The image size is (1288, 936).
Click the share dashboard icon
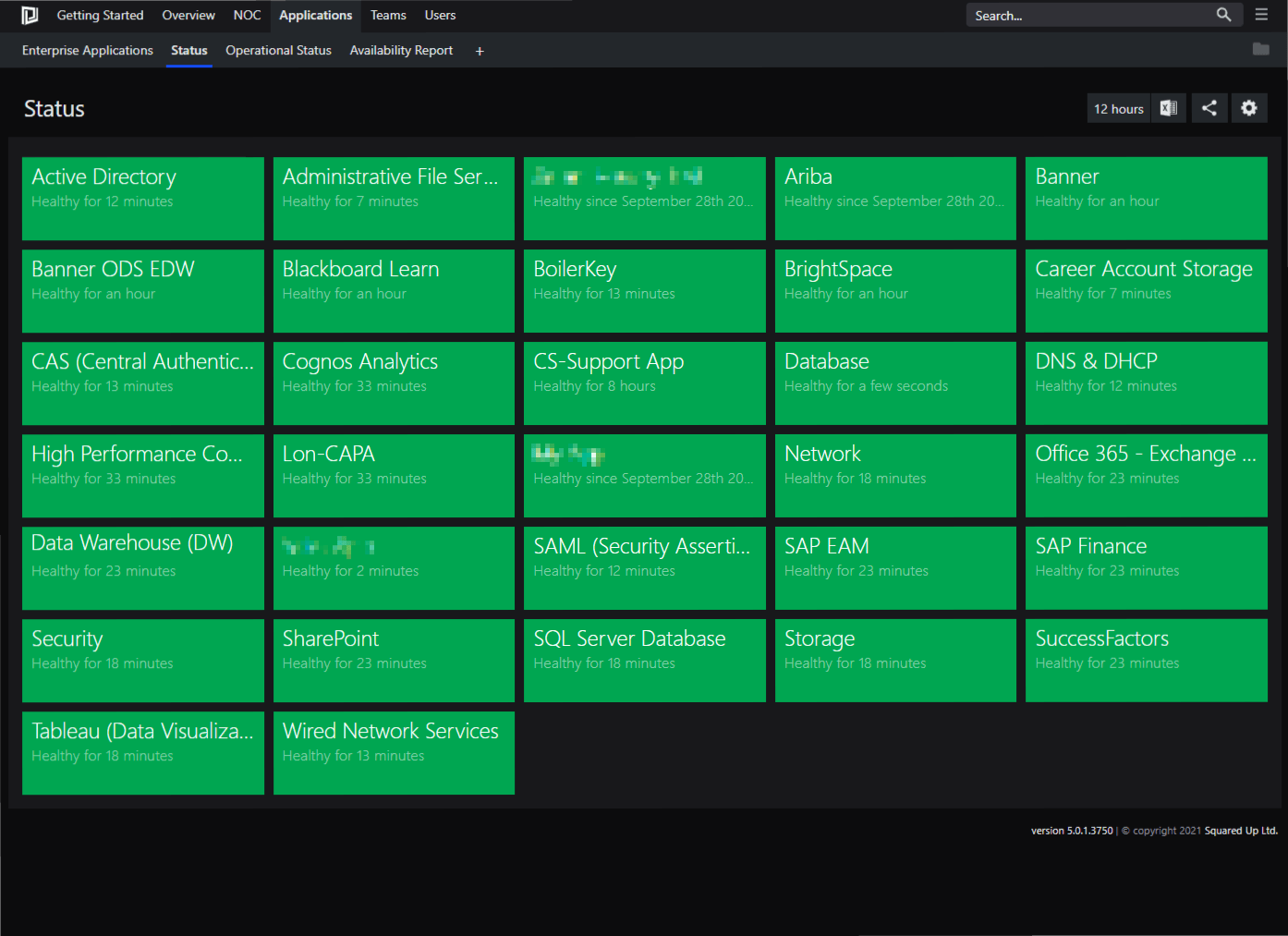[x=1209, y=108]
